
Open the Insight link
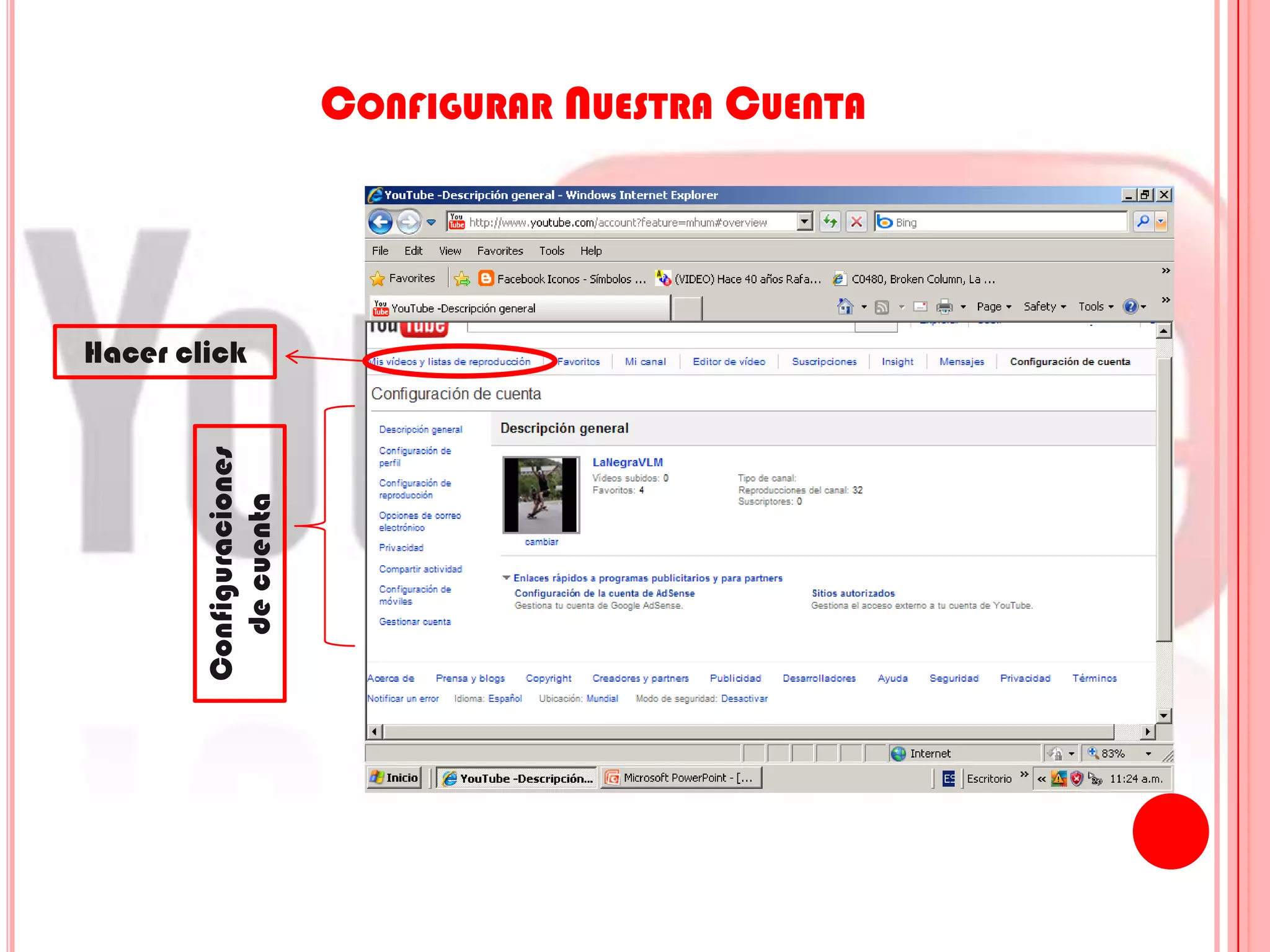pos(897,361)
